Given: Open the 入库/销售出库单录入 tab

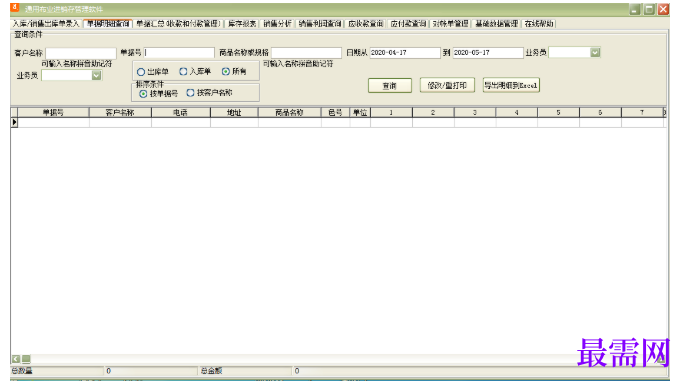Looking at the screenshot, I should pos(46,24).
